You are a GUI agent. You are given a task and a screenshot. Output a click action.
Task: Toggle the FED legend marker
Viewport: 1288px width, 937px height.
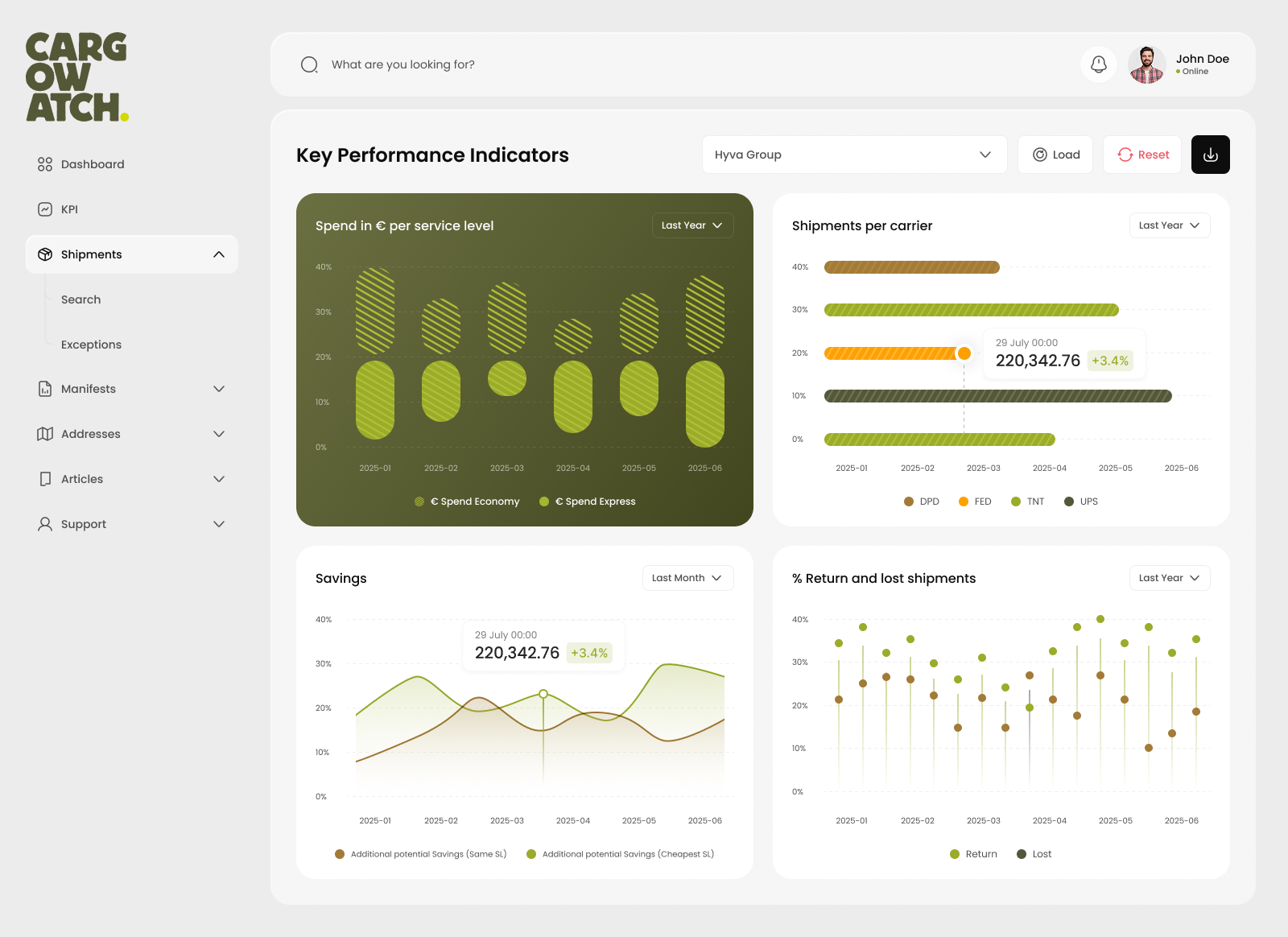[x=964, y=501]
